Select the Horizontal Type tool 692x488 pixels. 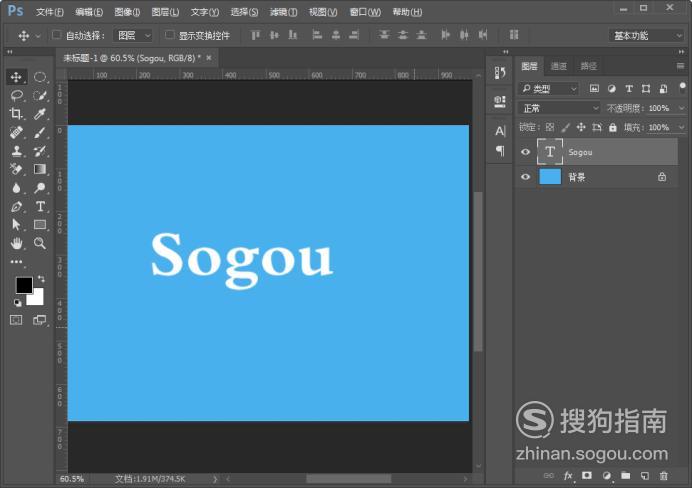point(40,206)
